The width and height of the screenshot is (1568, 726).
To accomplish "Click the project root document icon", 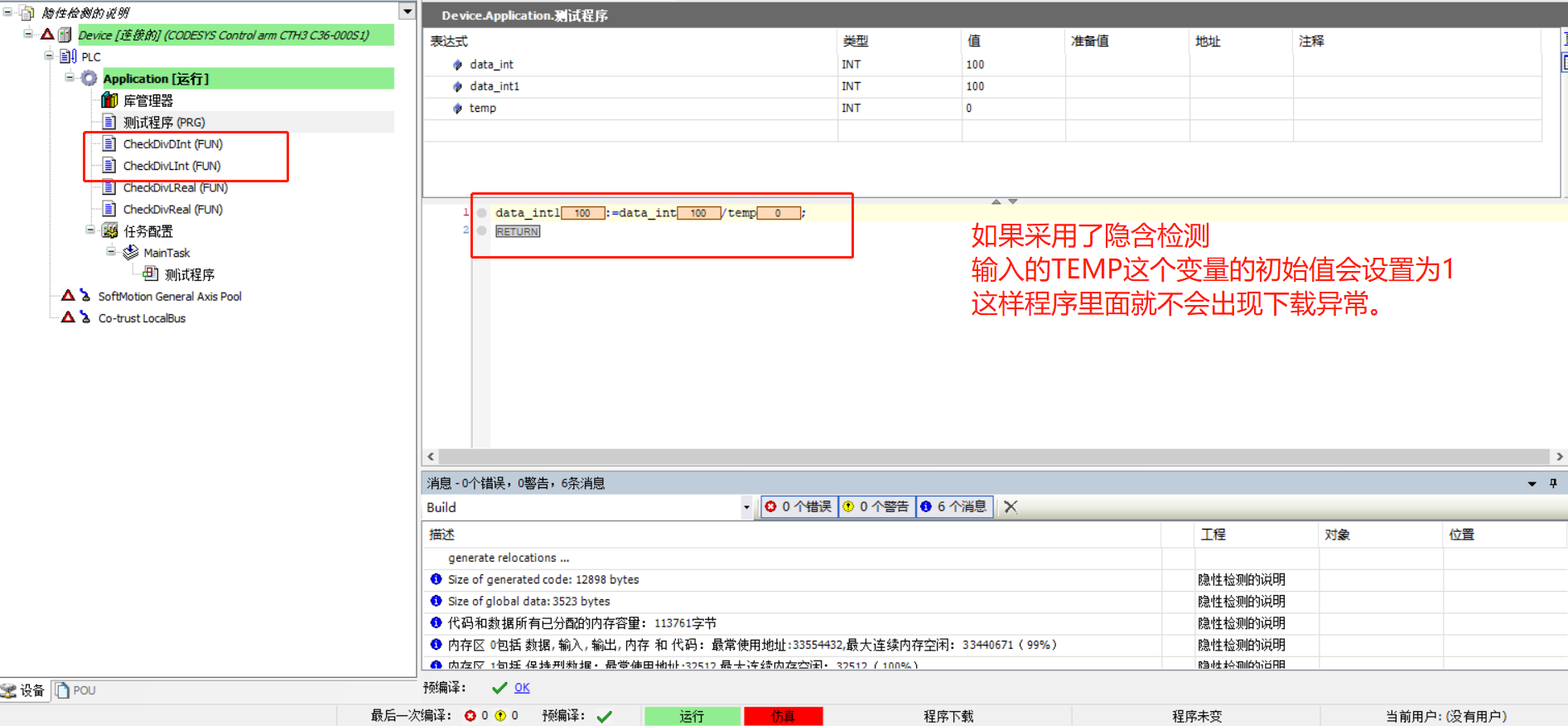I will [27, 12].
